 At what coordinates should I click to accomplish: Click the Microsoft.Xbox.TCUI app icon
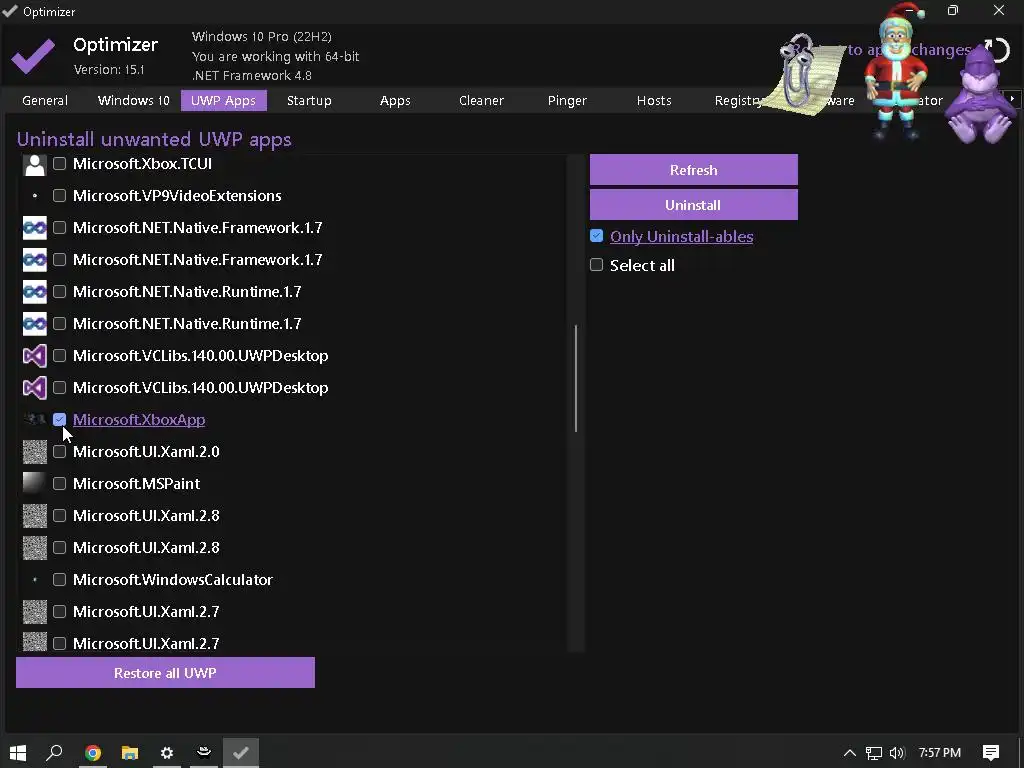pyautogui.click(x=35, y=165)
